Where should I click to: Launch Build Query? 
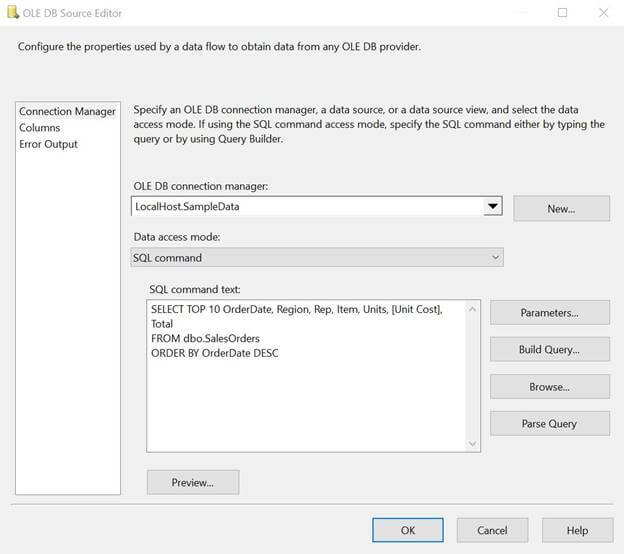point(550,349)
